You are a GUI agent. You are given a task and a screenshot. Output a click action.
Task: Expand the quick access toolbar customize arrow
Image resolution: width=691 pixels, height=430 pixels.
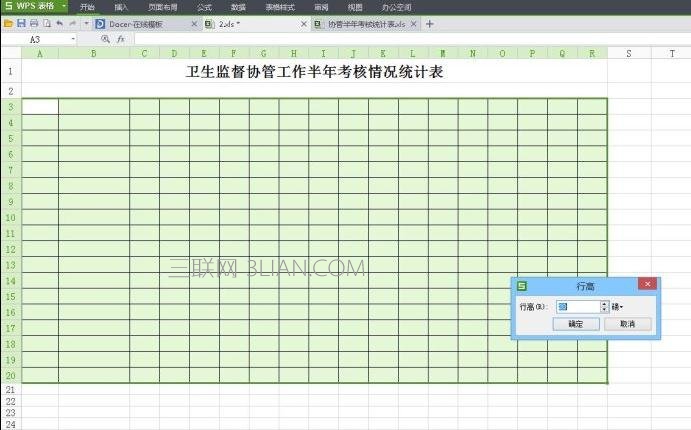pyautogui.click(x=86, y=23)
